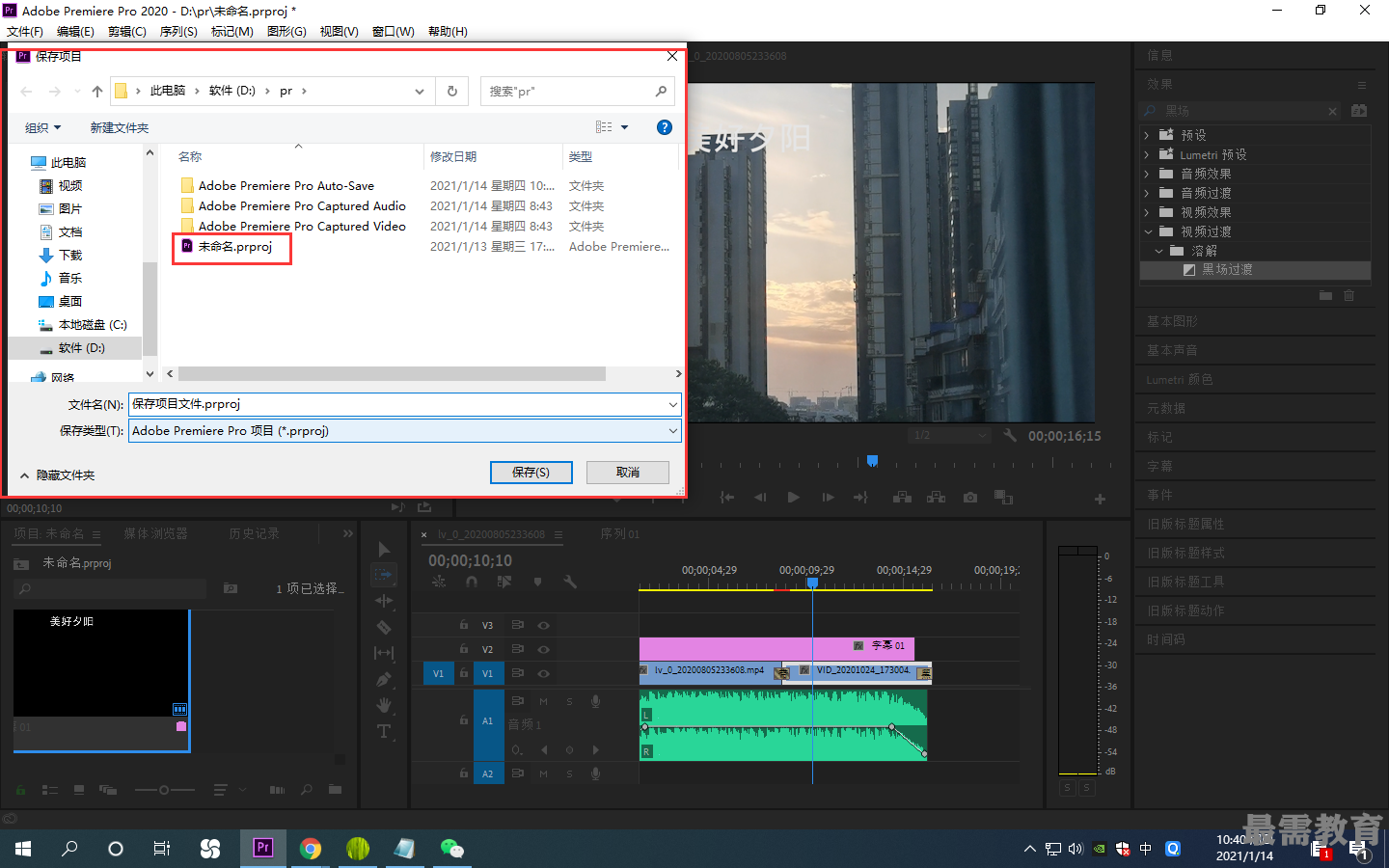
Task: Click the Go to In point button
Action: [727, 498]
